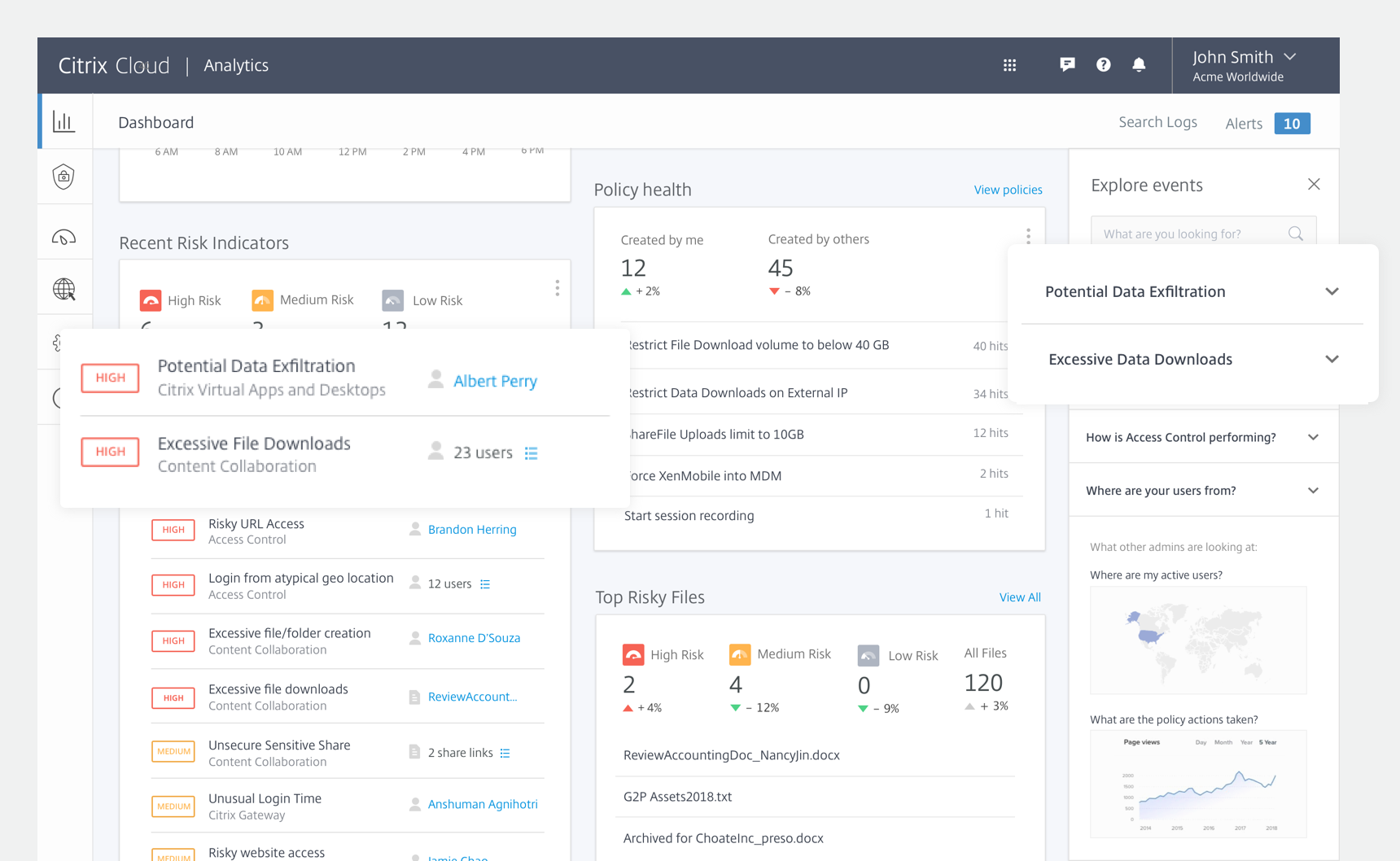The height and width of the screenshot is (861, 1400).
Task: Show list of 12 users icon
Action: [x=485, y=584]
